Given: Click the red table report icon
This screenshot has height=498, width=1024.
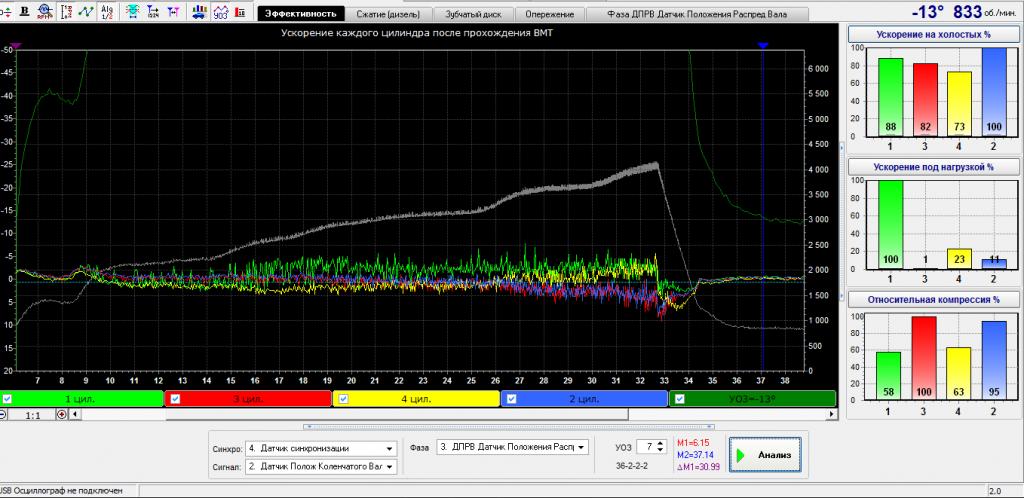Looking at the screenshot, I should coord(241,11).
